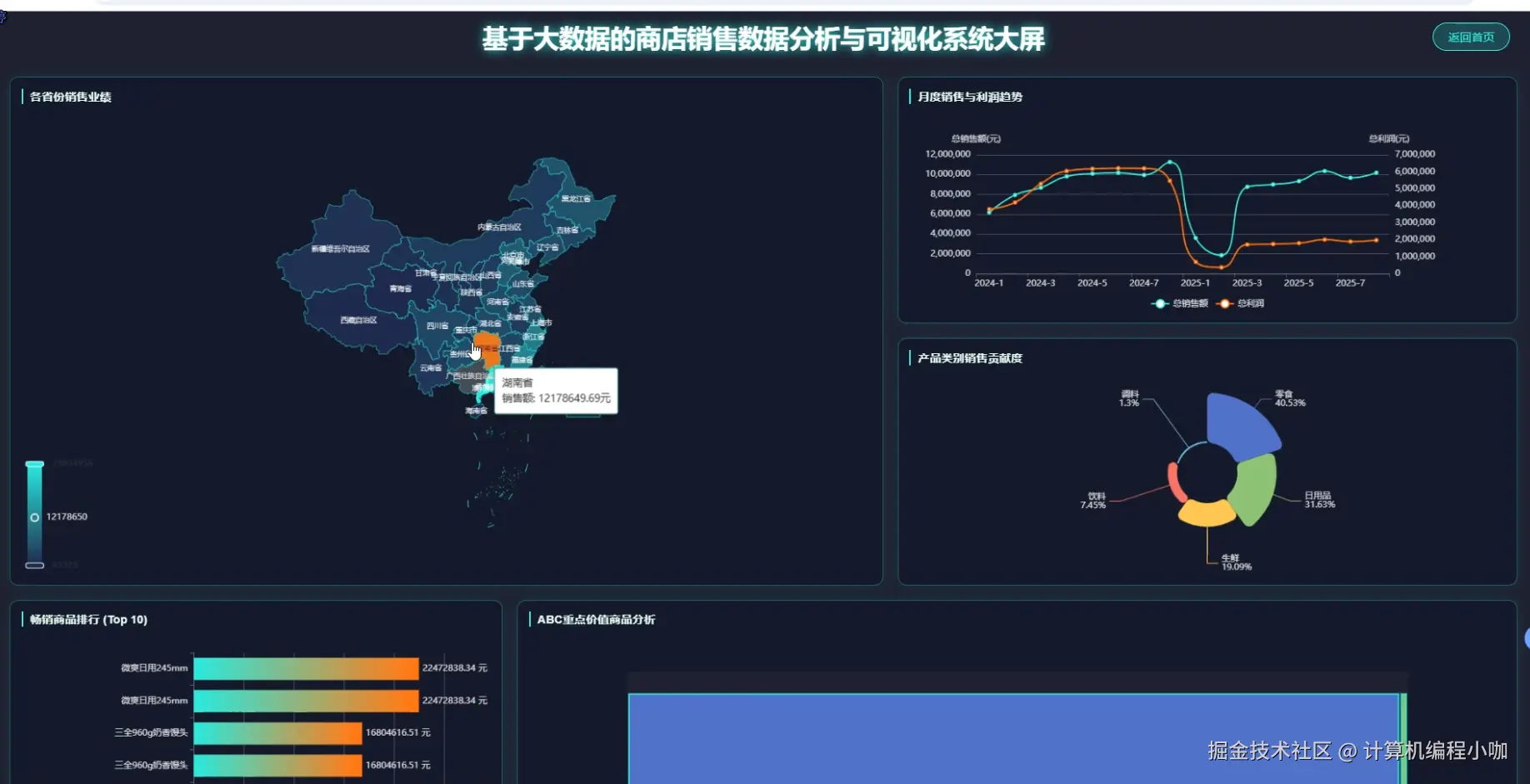
Task: Click the 返回首页 button
Action: 1471,37
